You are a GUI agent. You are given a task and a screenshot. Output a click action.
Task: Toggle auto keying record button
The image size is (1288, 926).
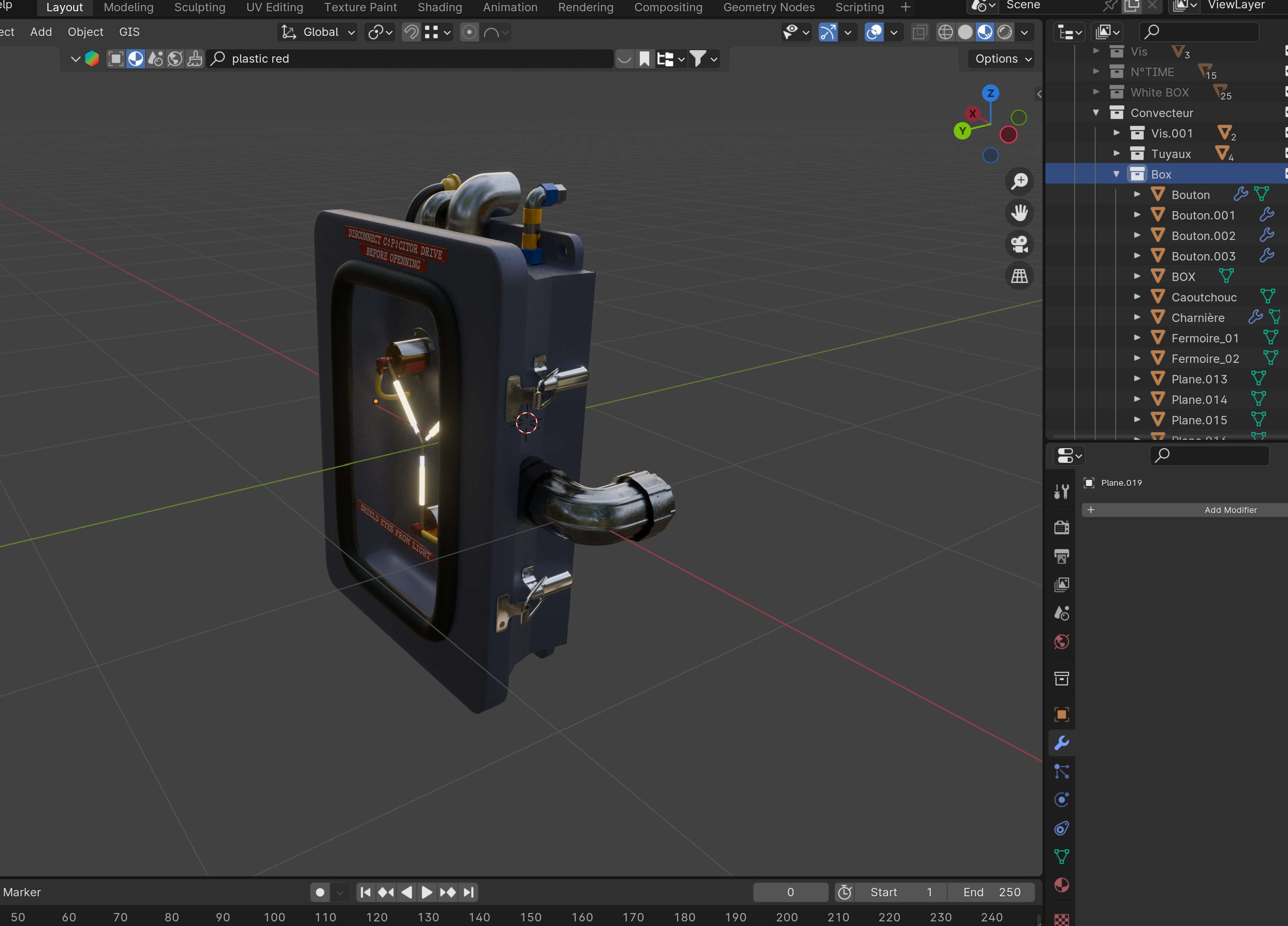[x=320, y=892]
